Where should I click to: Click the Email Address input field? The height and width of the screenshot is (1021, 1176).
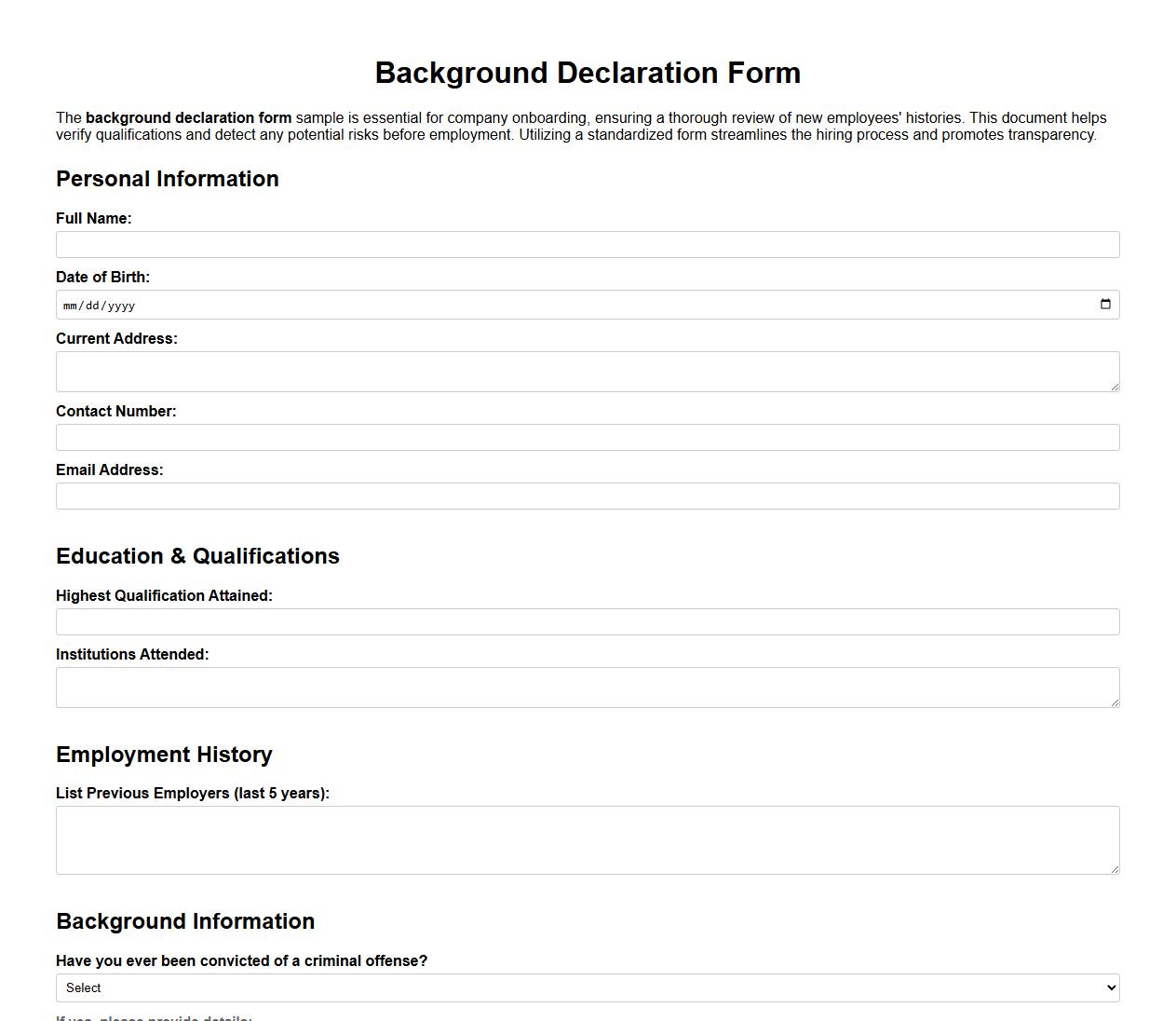(588, 496)
